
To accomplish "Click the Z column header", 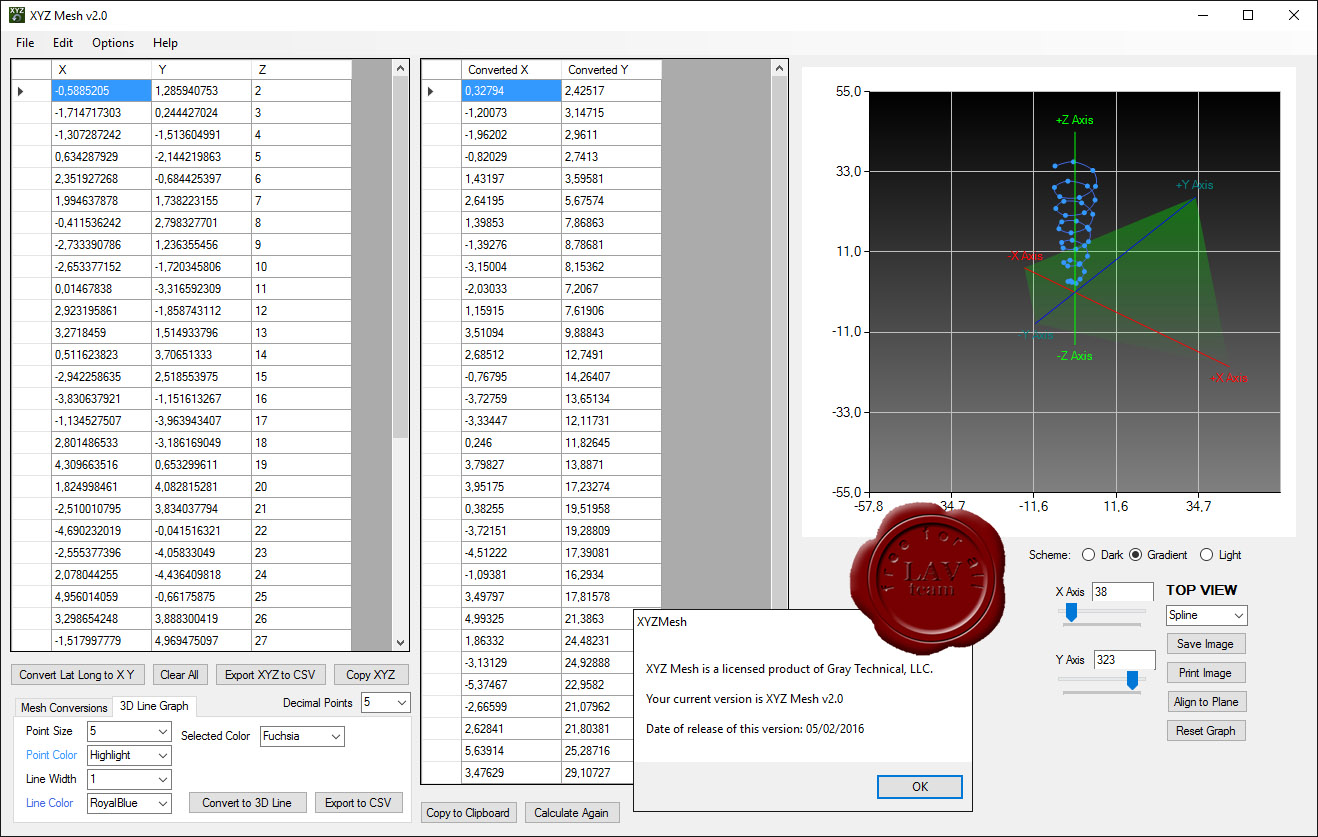I will click(301, 69).
